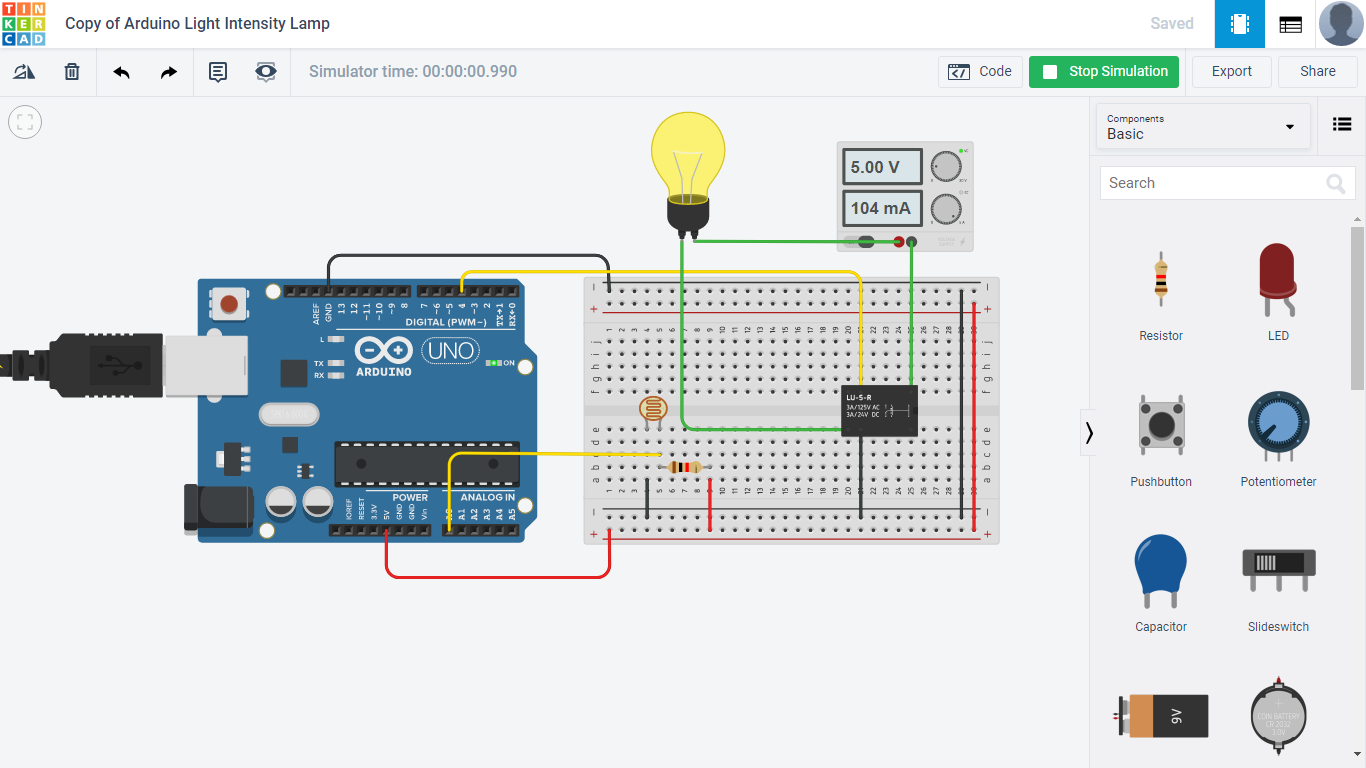Viewport: 1366px width, 768px height.
Task: Pick the Slideswitch component
Action: (x=1278, y=582)
